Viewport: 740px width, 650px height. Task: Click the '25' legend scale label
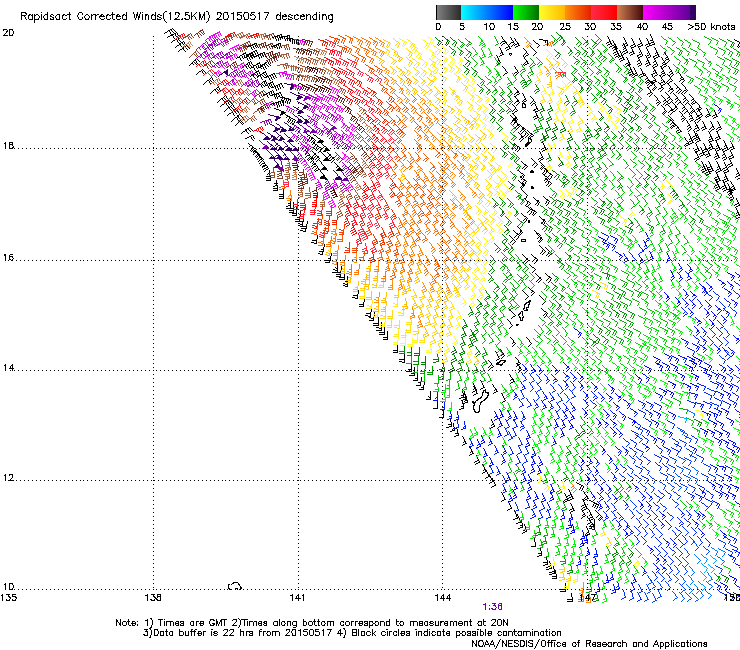click(x=564, y=27)
